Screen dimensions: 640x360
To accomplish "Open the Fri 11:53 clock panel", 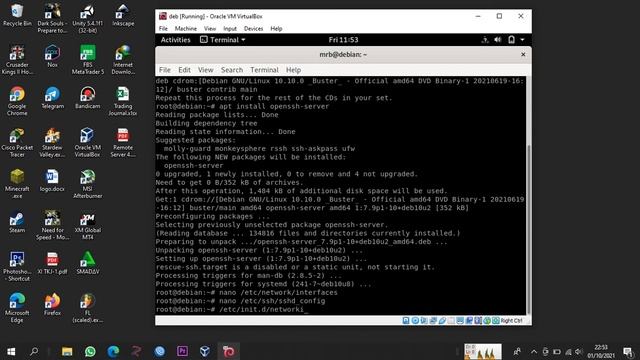I will tap(343, 40).
